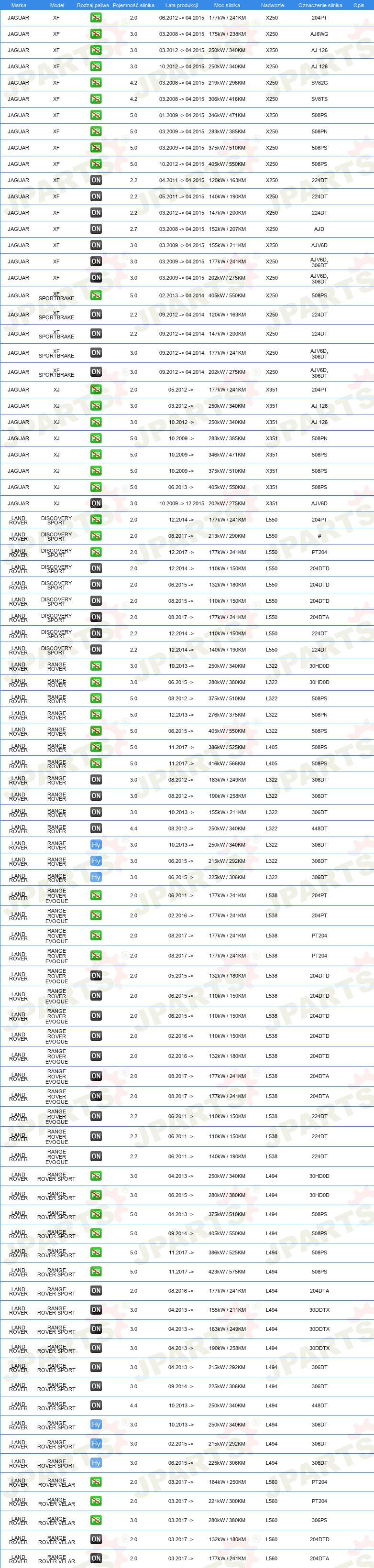Viewport: 374px width, 1568px height.
Task: Click diesel icon in XF 155kW / 211KM row
Action: pyautogui.click(x=96, y=245)
